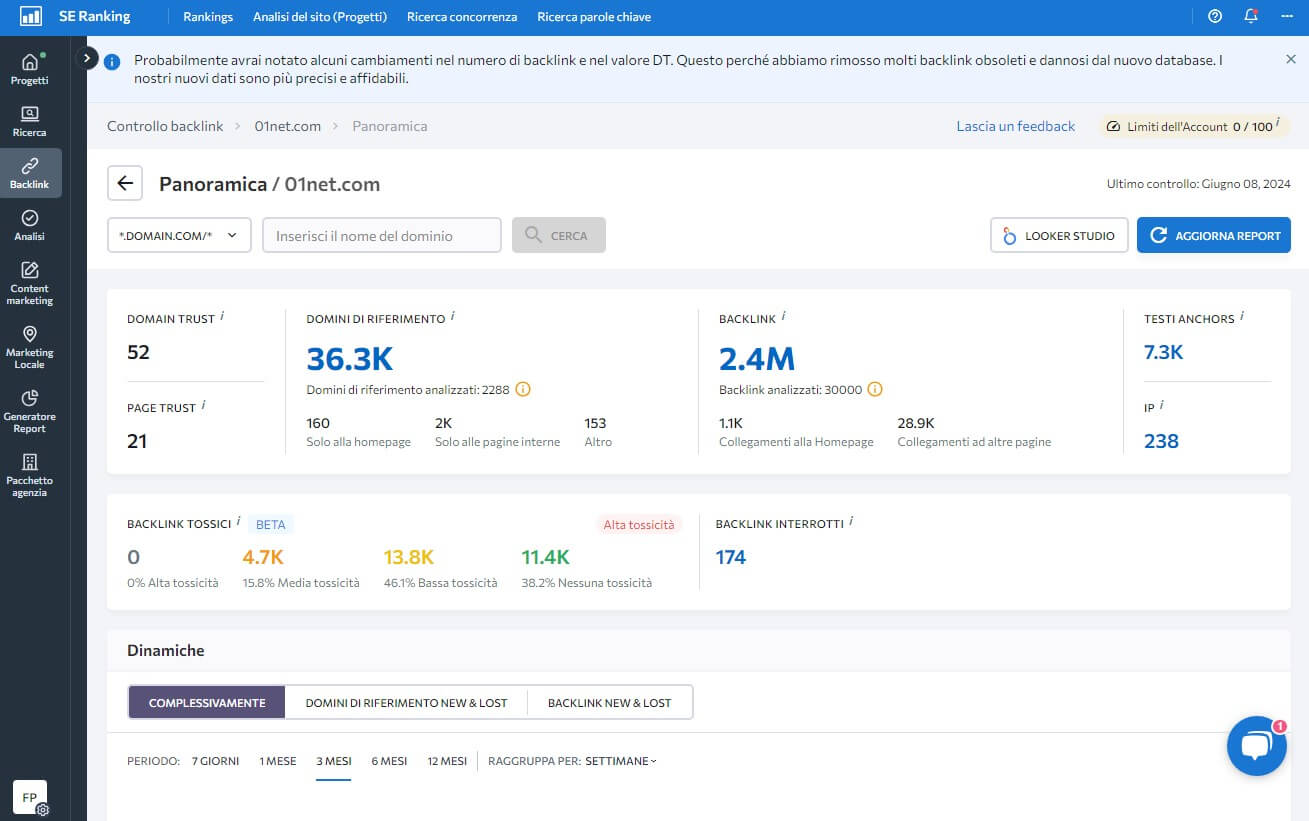Click the Backlink metric info icon
1309x821 pixels.
click(783, 316)
